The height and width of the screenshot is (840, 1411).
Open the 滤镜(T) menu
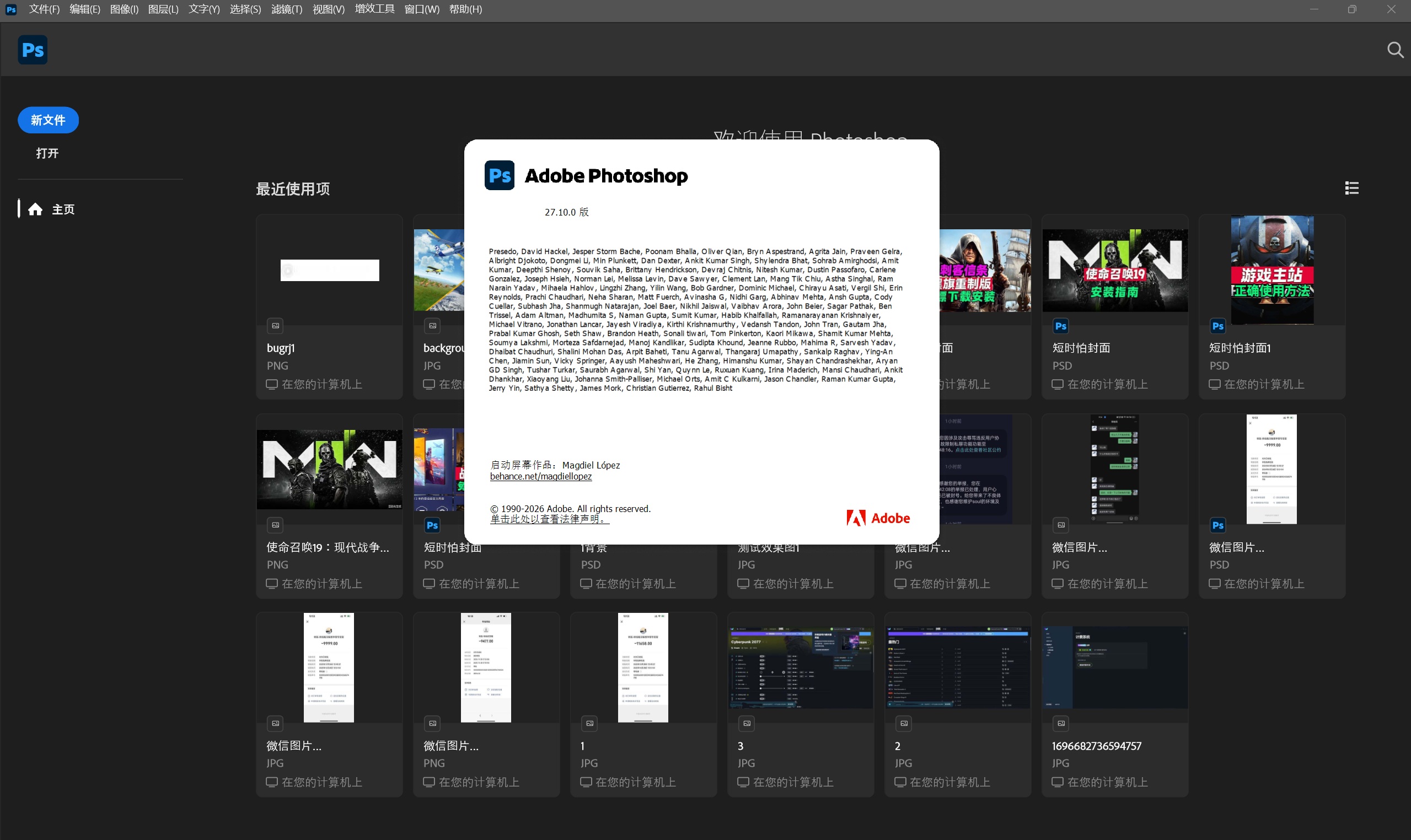[287, 9]
